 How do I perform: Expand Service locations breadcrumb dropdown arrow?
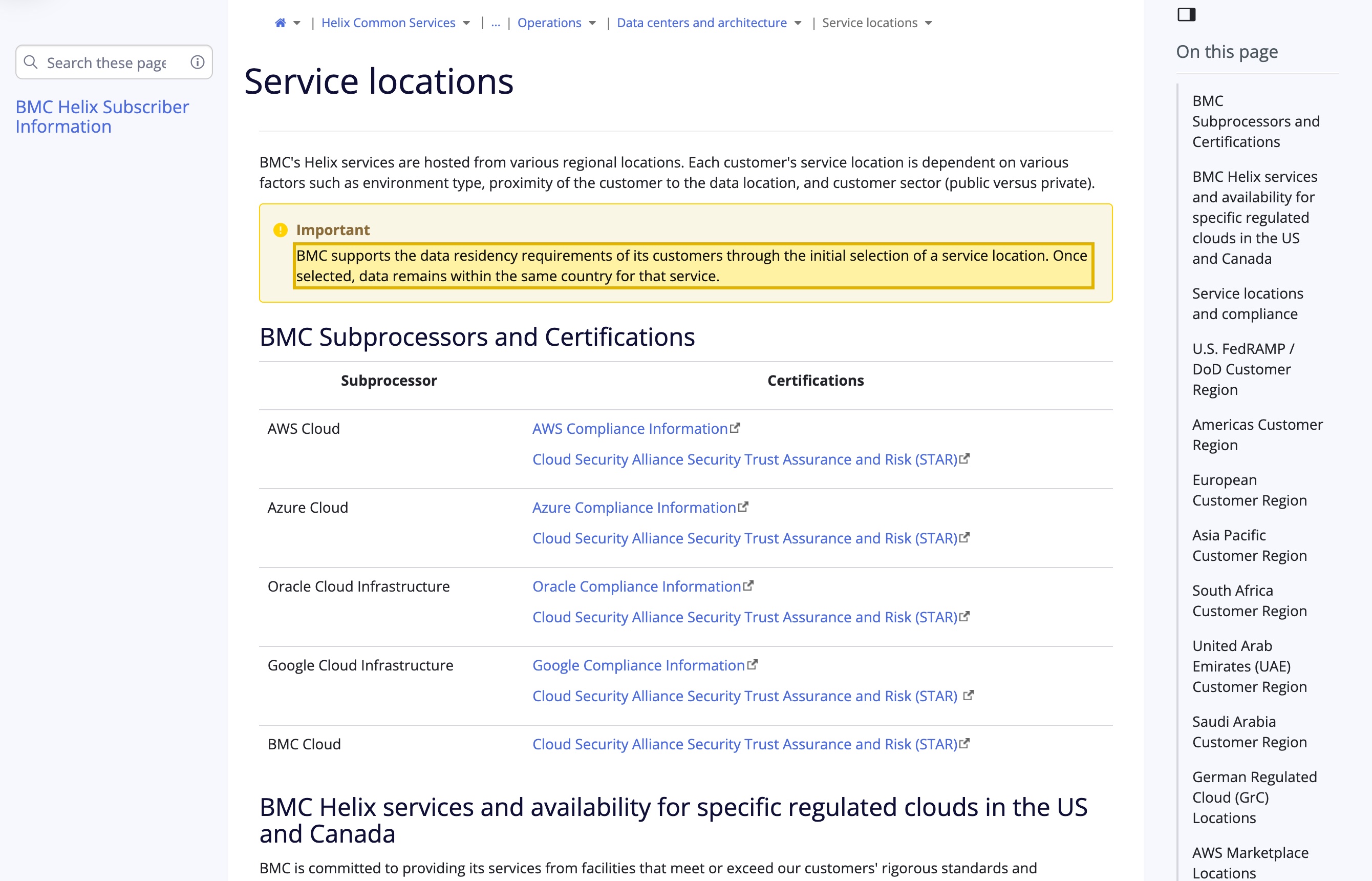click(928, 23)
